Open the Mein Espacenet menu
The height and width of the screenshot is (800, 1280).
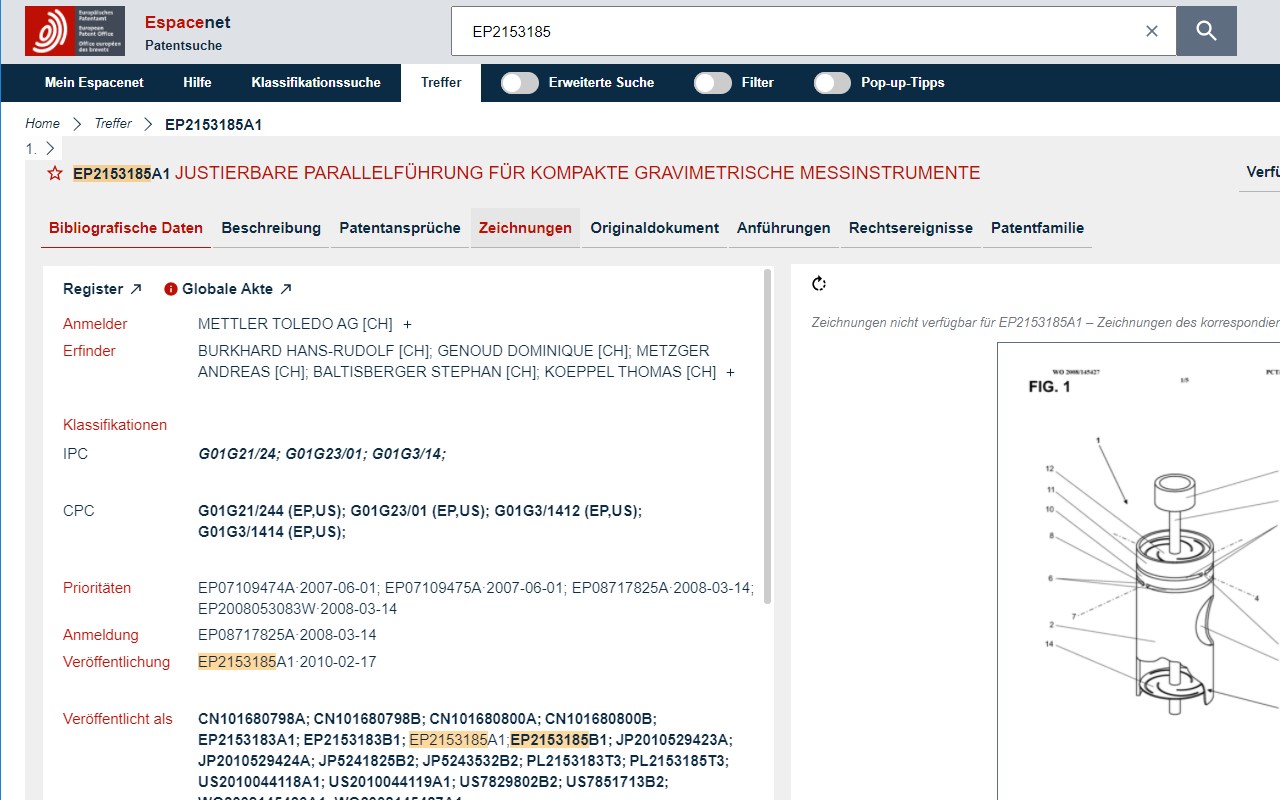point(94,83)
